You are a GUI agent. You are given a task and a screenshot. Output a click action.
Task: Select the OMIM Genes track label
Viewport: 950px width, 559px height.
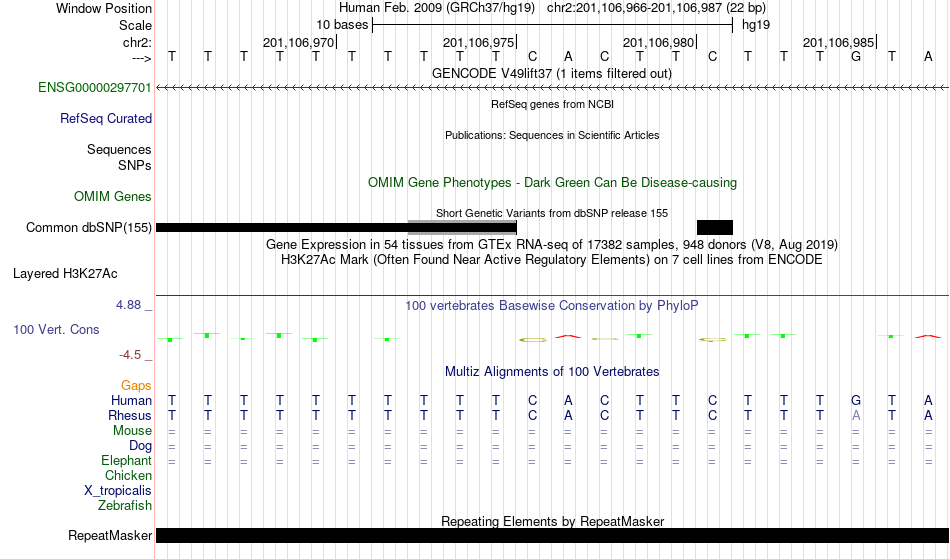[113, 197]
